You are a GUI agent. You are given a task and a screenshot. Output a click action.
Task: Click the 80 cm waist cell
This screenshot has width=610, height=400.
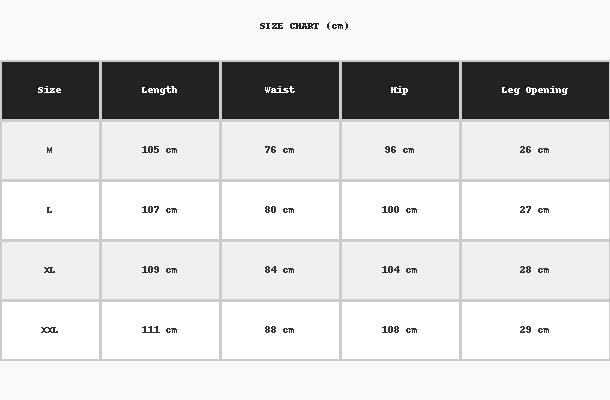280,210
